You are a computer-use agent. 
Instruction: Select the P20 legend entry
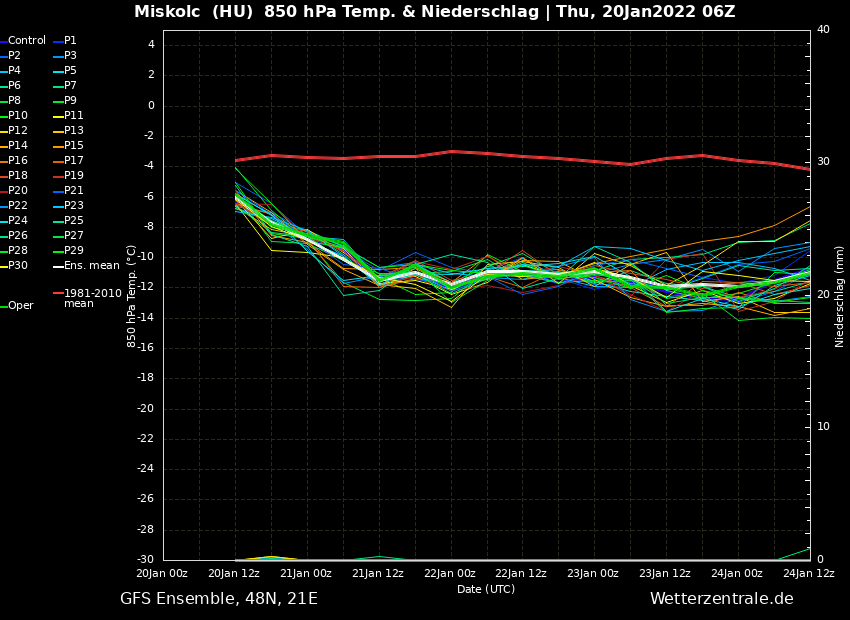pyautogui.click(x=18, y=191)
